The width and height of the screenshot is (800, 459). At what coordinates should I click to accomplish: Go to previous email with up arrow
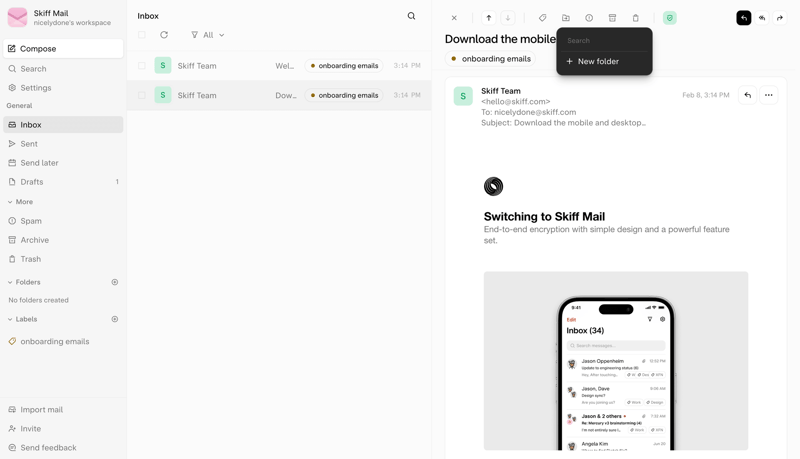(x=489, y=18)
